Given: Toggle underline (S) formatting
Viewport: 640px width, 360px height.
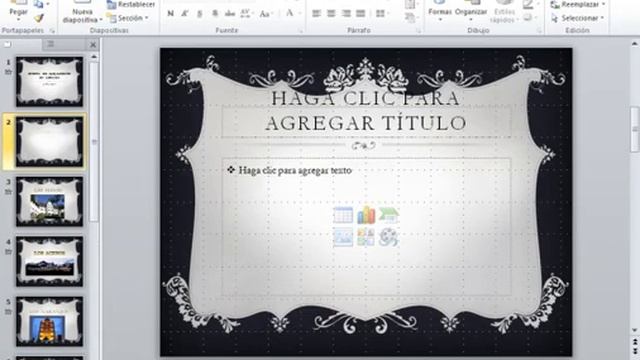Looking at the screenshot, I should 200,13.
